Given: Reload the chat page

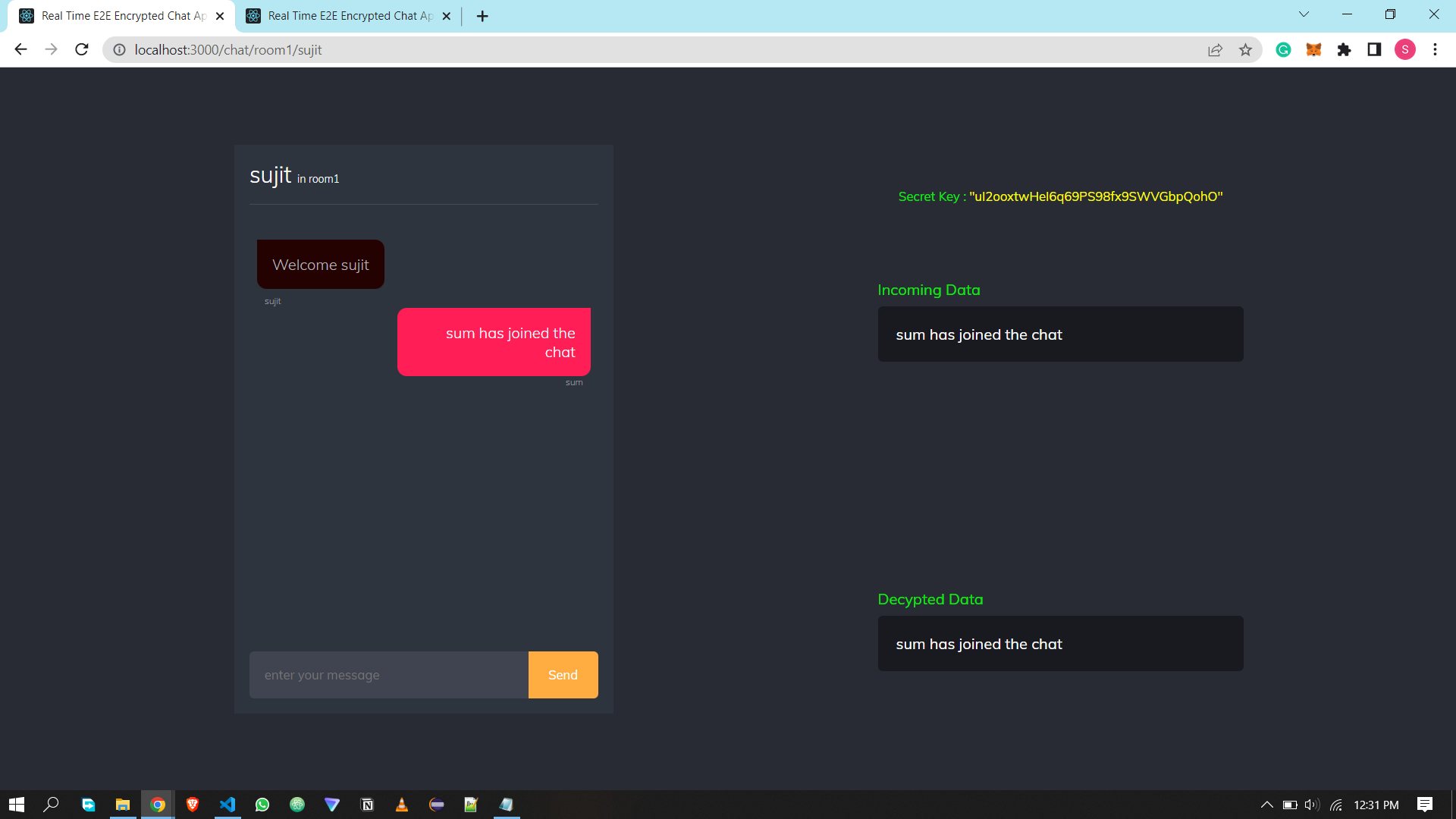Looking at the screenshot, I should (81, 49).
